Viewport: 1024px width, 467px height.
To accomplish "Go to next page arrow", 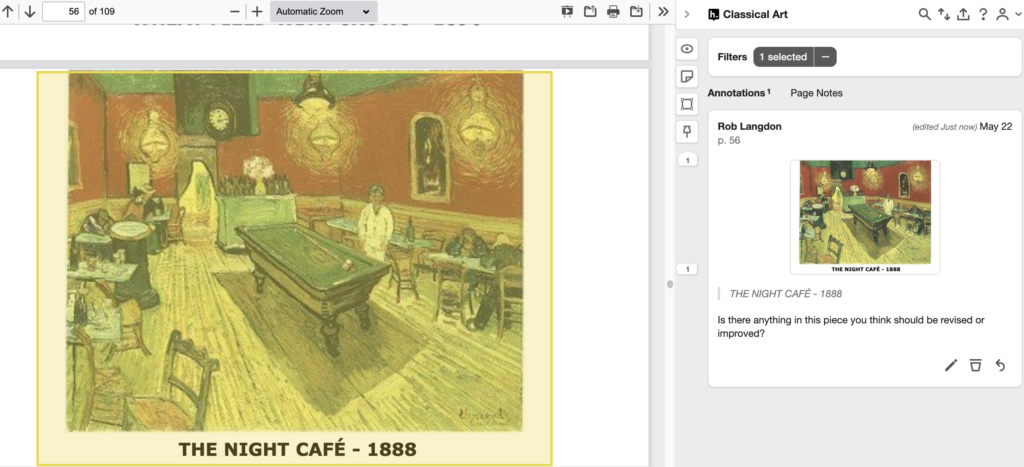I will pyautogui.click(x=29, y=12).
